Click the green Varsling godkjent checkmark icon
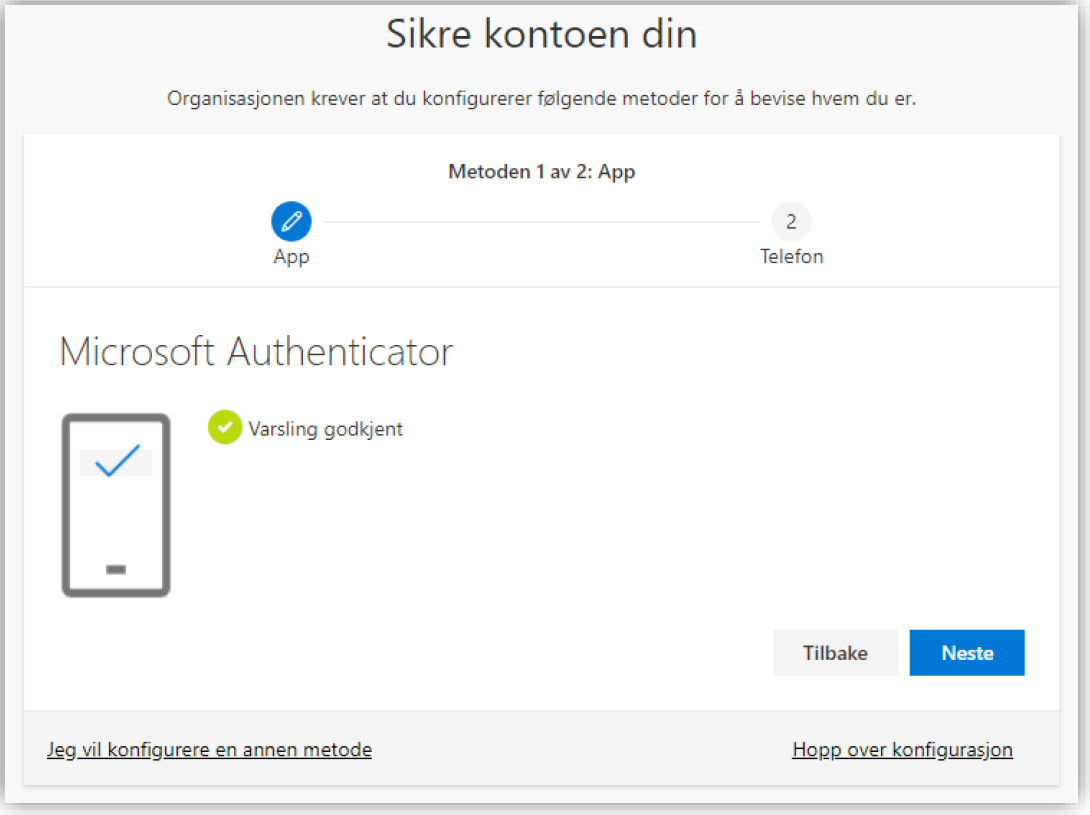The height and width of the screenshot is (815, 1090). point(225,427)
